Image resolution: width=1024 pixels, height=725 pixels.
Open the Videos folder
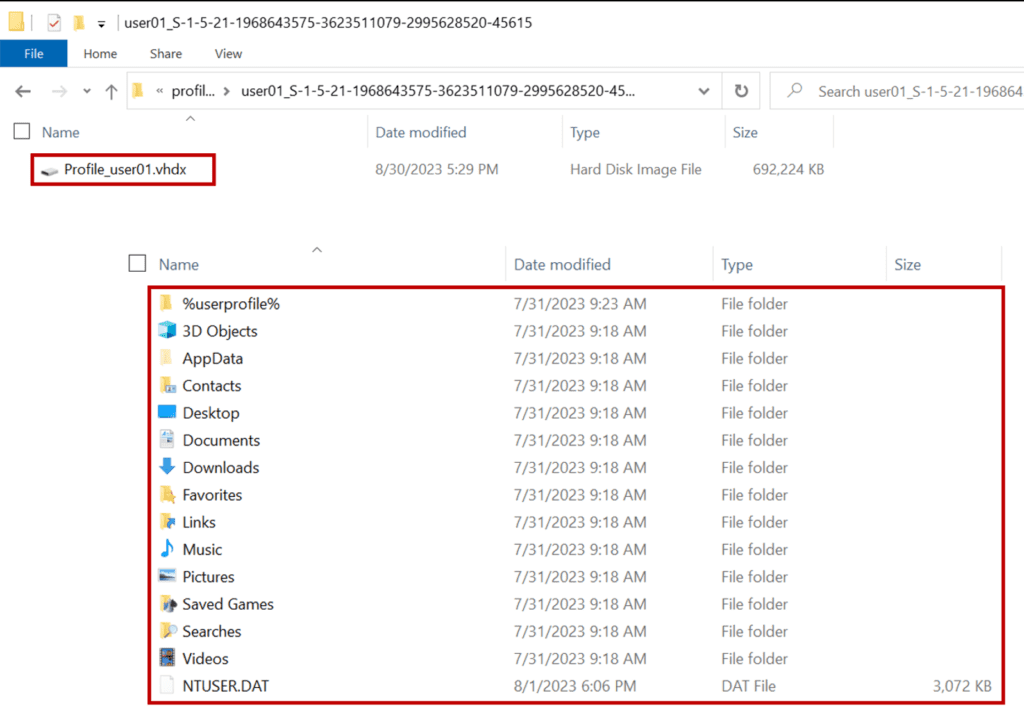pos(204,658)
